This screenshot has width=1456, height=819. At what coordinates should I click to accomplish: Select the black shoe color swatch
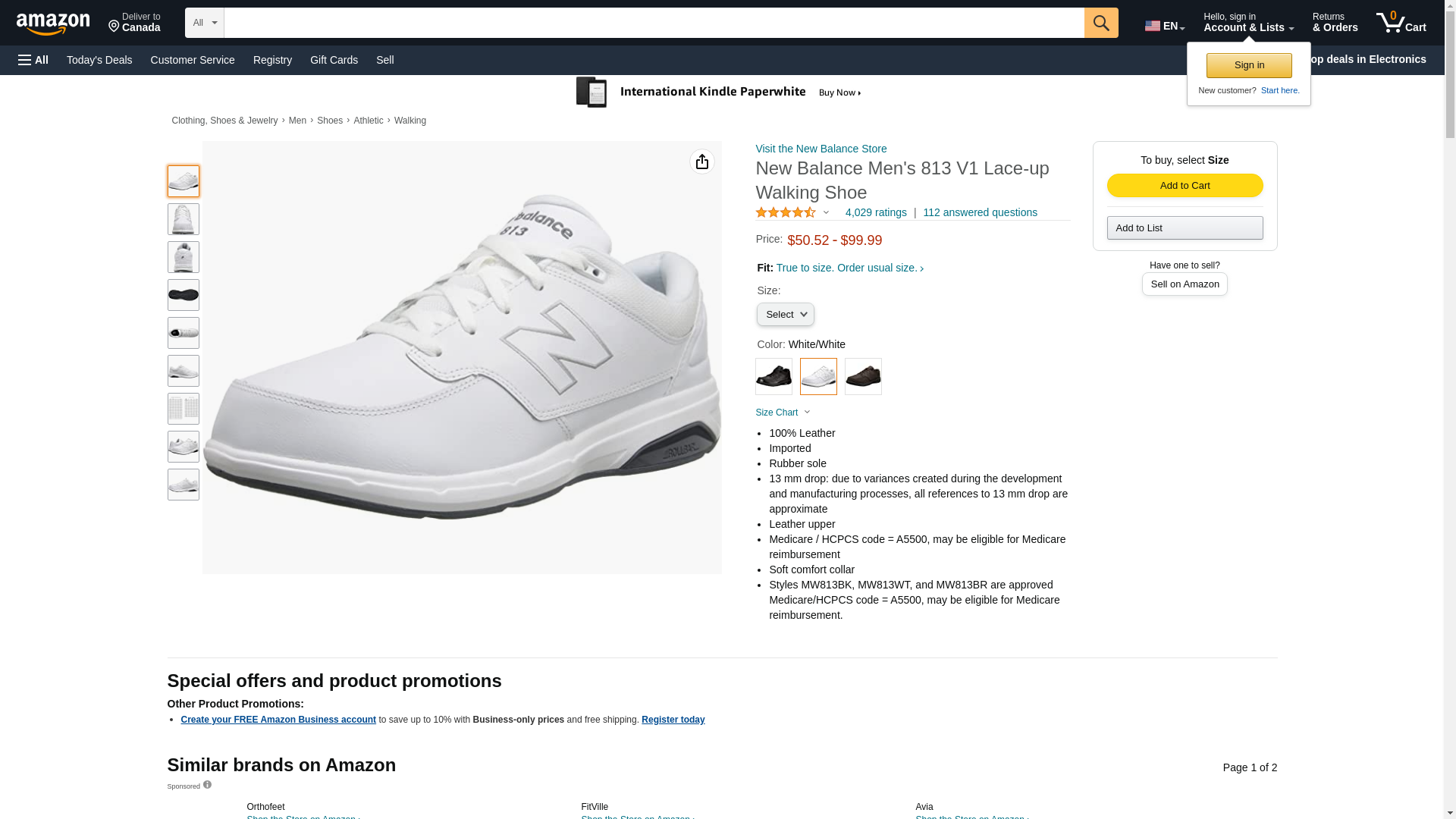coord(773,376)
